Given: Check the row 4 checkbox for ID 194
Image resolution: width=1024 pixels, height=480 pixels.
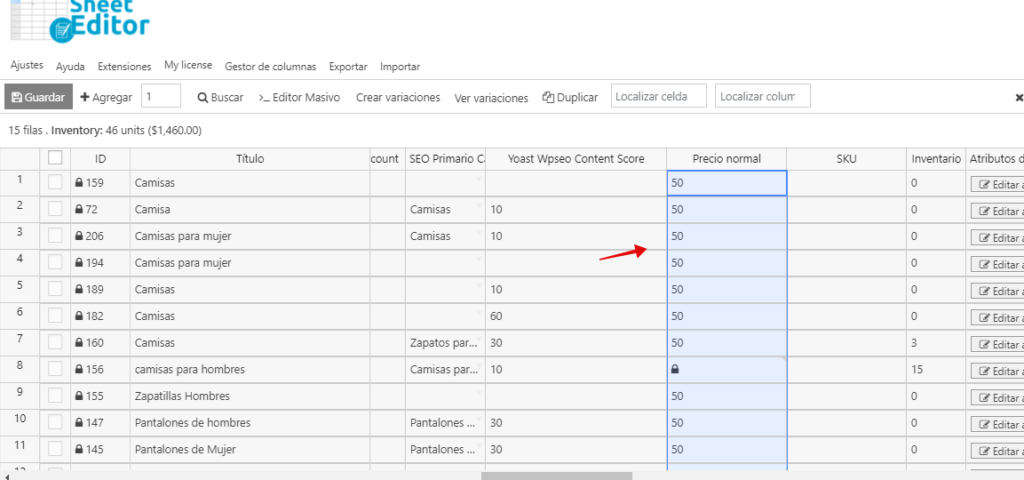Looking at the screenshot, I should (x=56, y=262).
